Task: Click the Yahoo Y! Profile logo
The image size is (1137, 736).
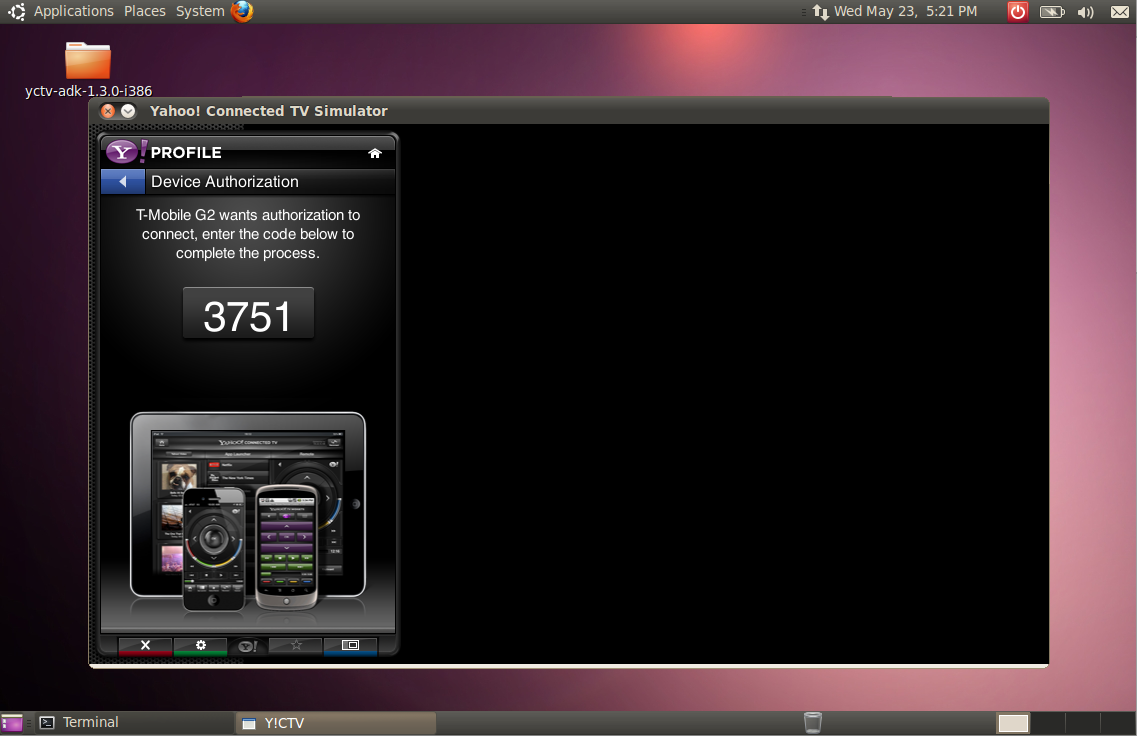Action: pyautogui.click(x=127, y=152)
